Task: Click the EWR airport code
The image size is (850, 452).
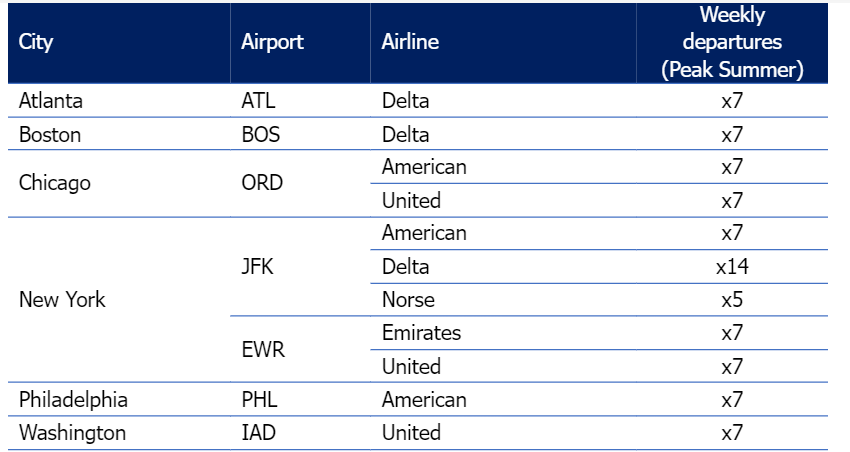Action: point(263,350)
